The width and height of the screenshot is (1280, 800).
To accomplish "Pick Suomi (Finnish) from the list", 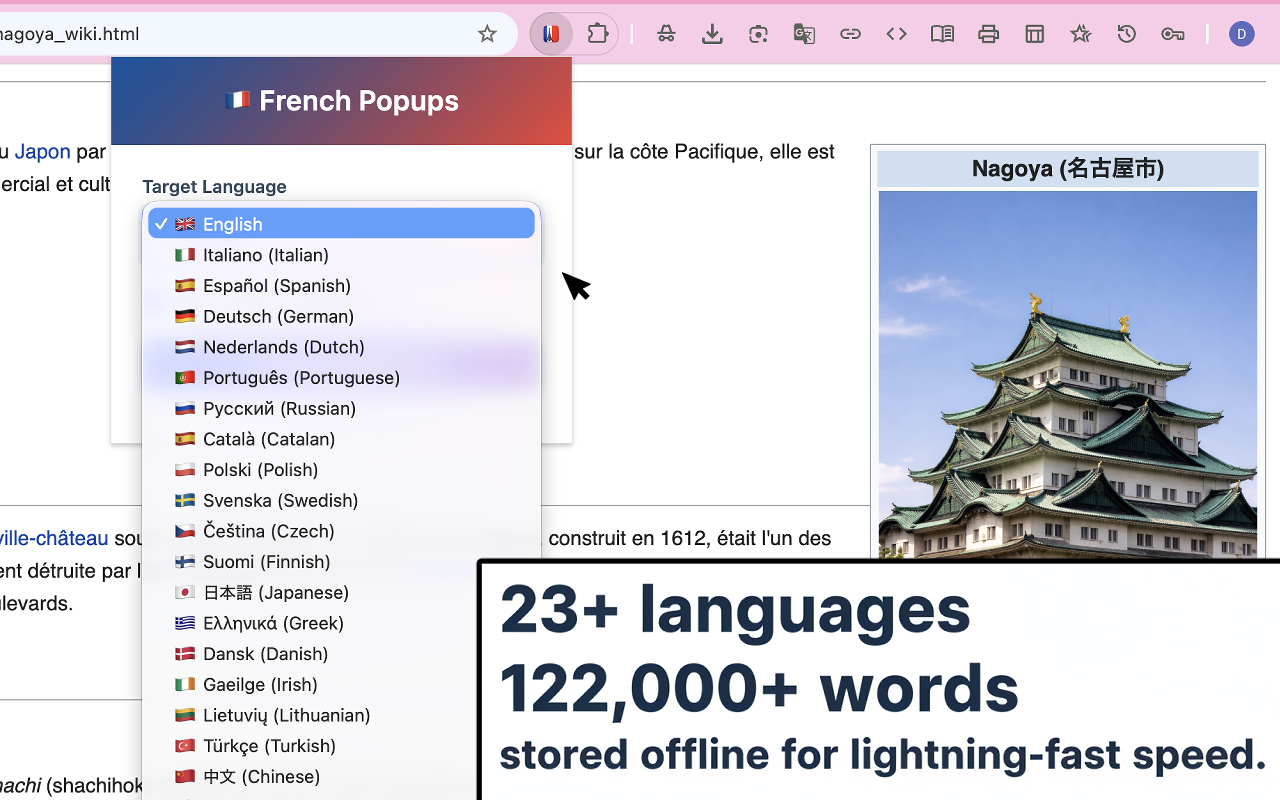I will click(341, 562).
